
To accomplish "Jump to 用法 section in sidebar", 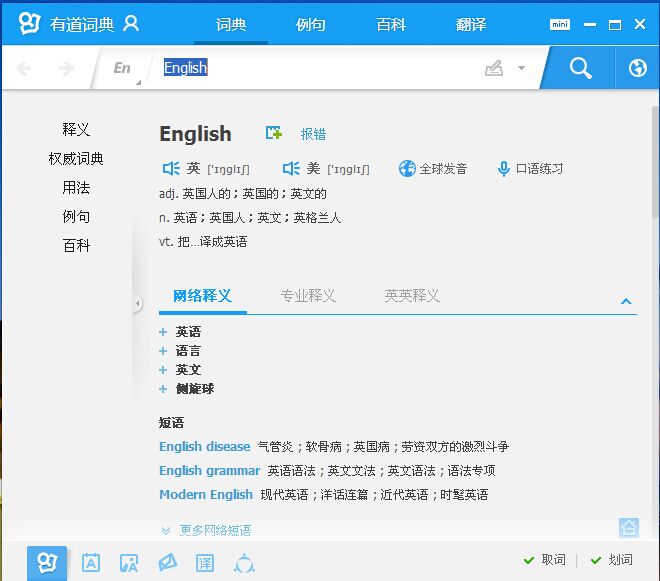I will [x=76, y=187].
